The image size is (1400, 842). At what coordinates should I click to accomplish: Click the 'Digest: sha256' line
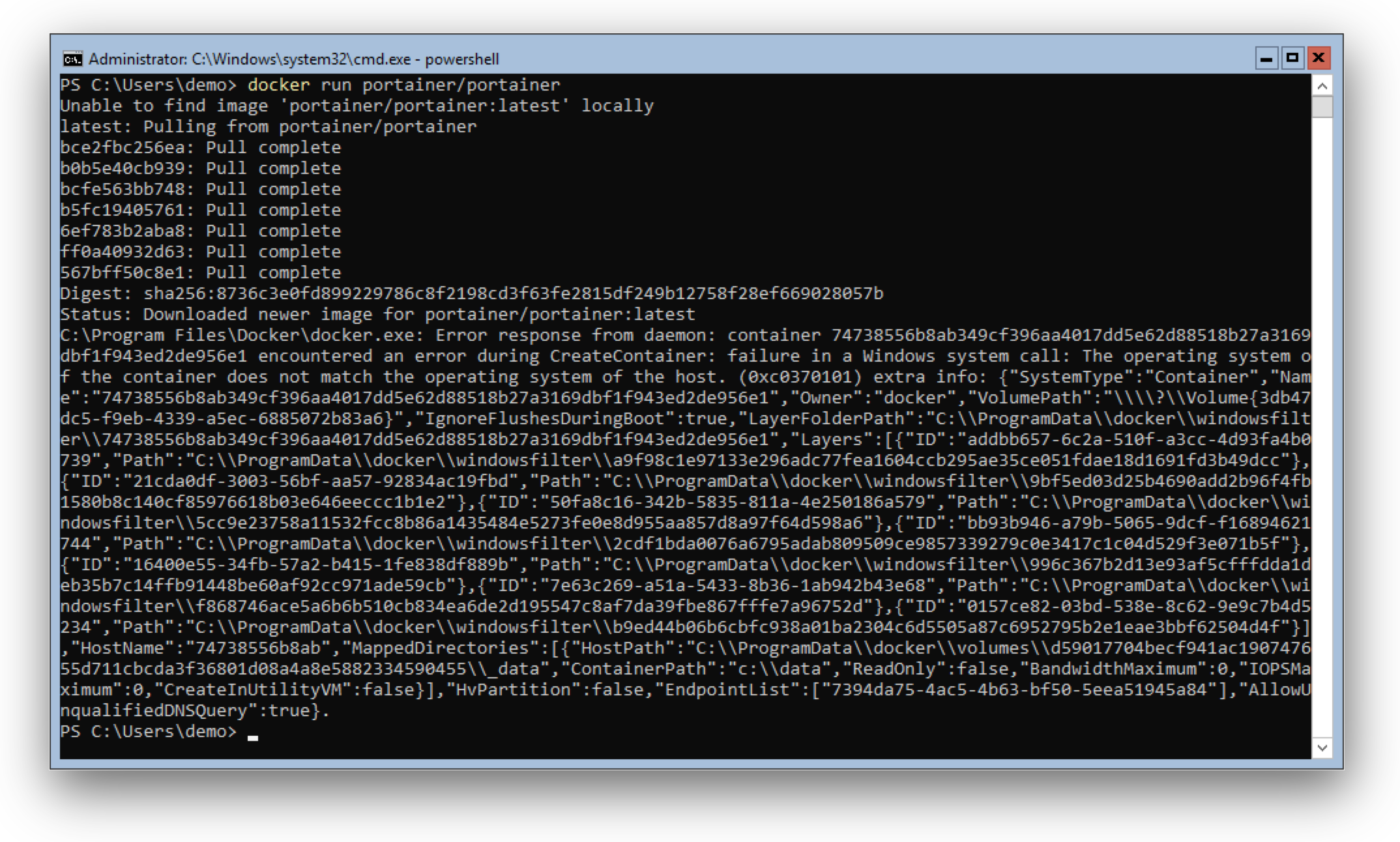(x=471, y=293)
